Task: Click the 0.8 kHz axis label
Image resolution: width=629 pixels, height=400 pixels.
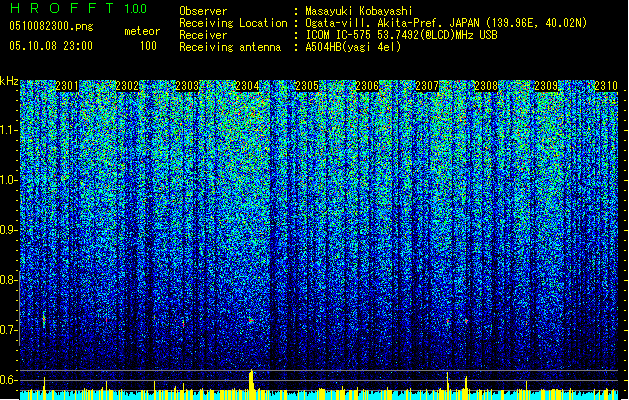Action: 8,280
